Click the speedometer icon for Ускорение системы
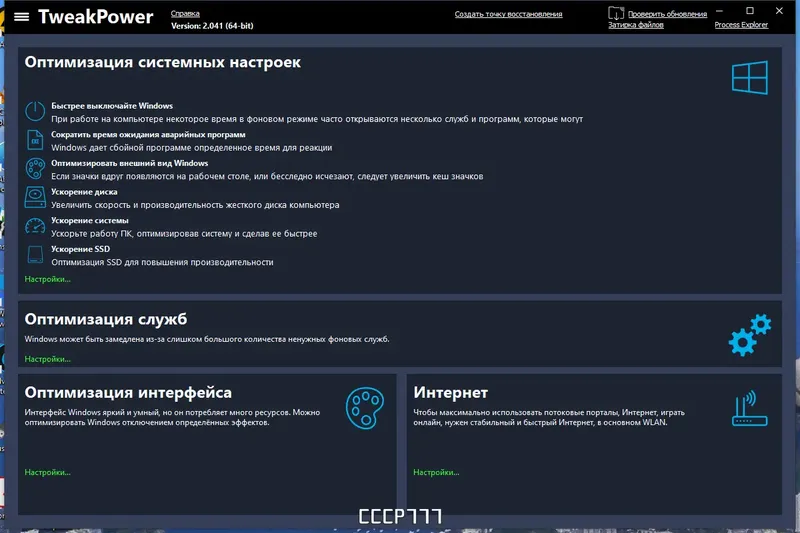 (x=35, y=226)
